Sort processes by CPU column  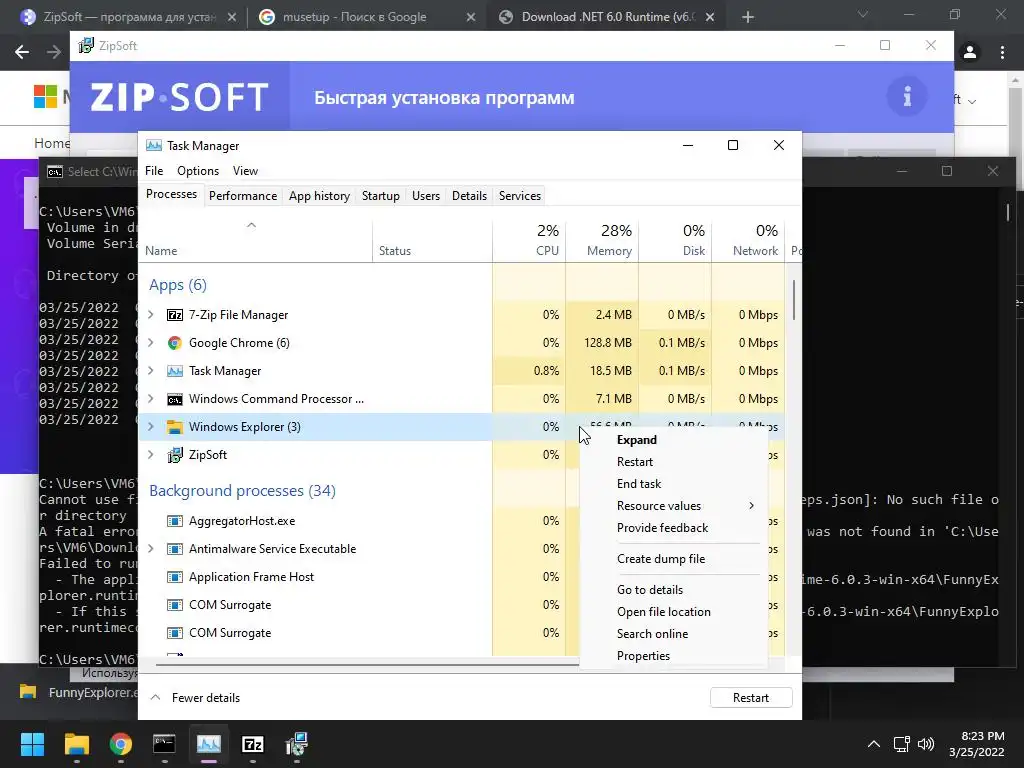pos(529,240)
